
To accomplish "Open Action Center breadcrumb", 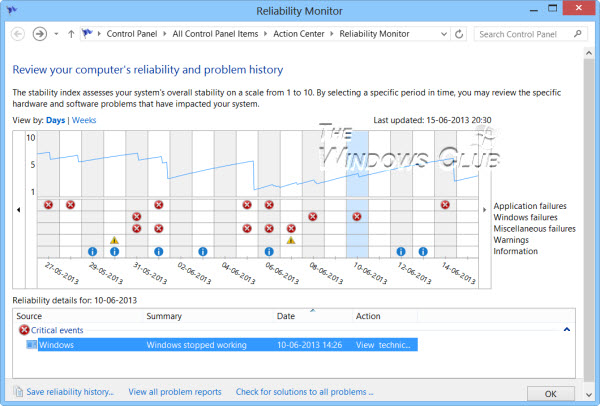I will point(299,34).
